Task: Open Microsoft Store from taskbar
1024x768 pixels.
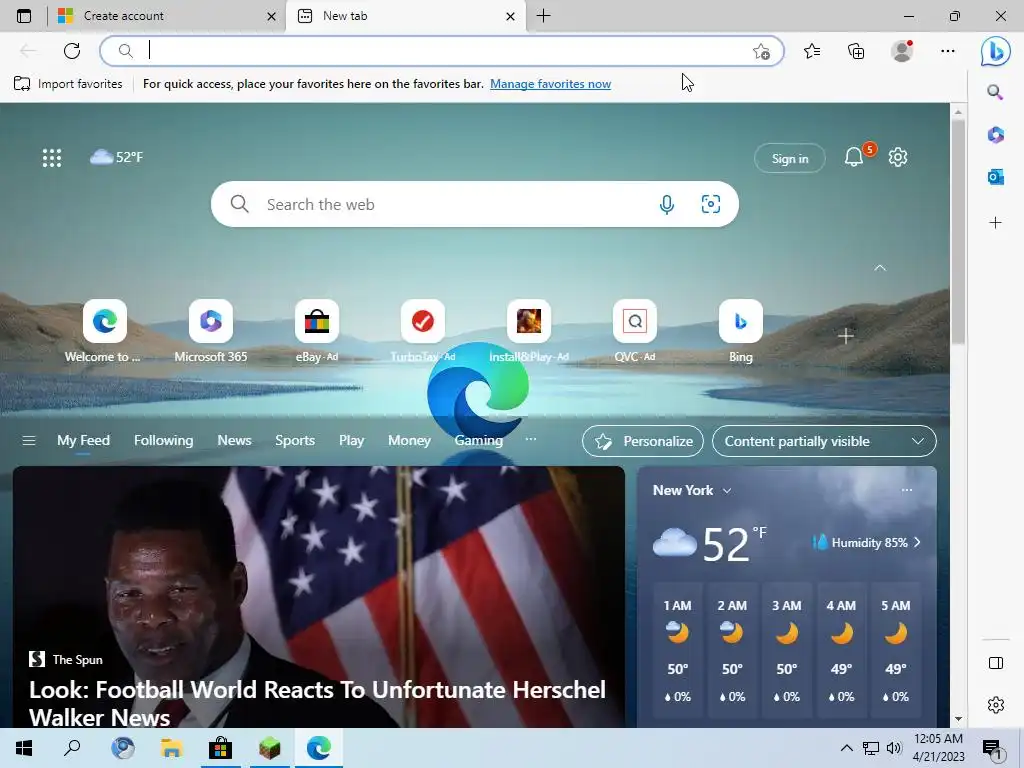Action: (220, 748)
